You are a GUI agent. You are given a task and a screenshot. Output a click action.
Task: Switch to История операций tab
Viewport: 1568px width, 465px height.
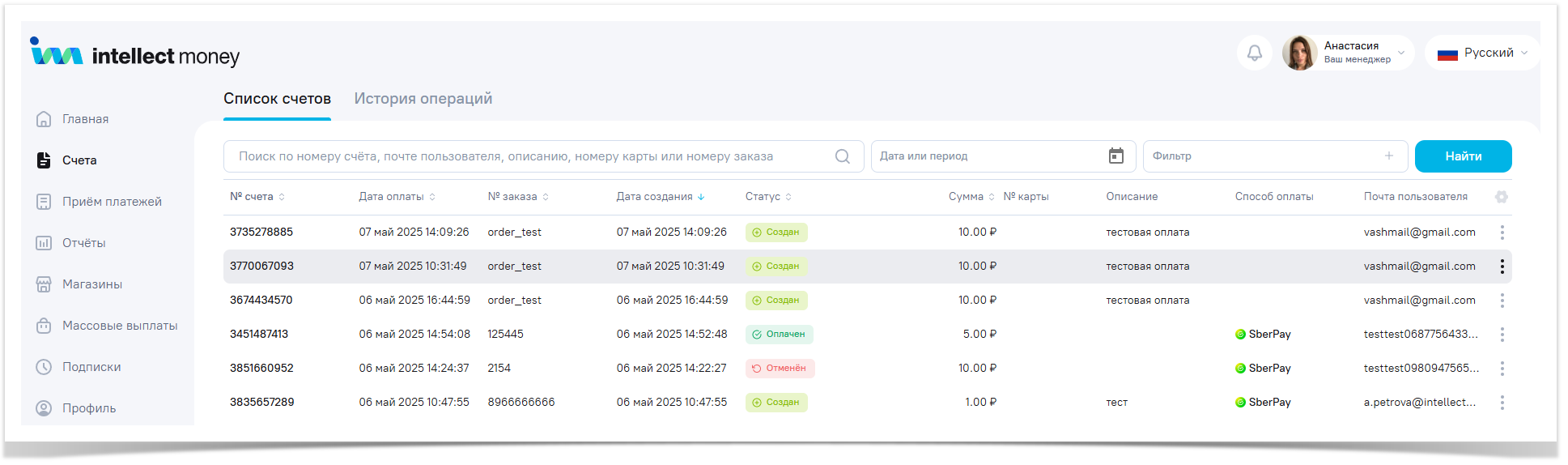[x=423, y=99]
